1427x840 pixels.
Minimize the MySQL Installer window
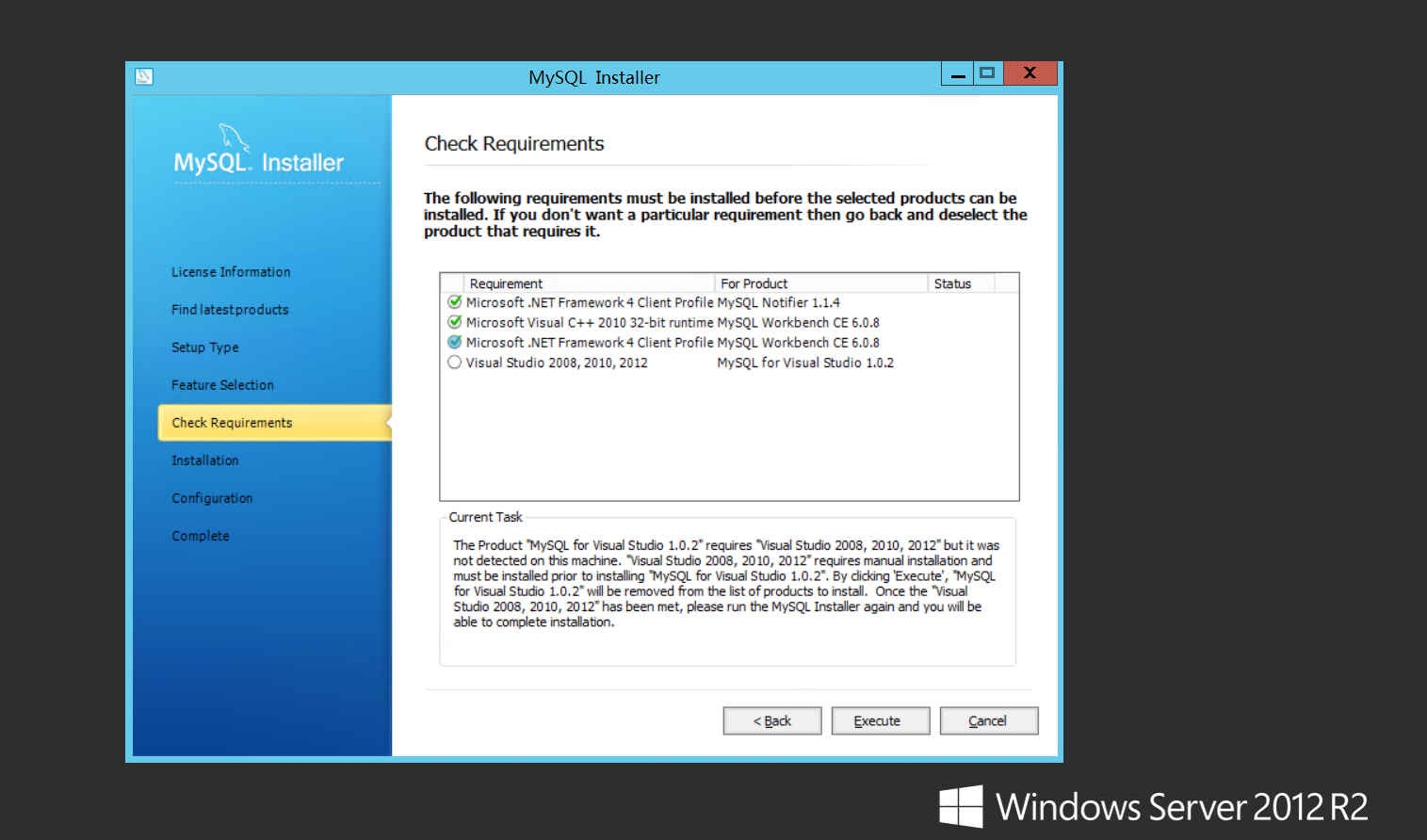click(958, 73)
